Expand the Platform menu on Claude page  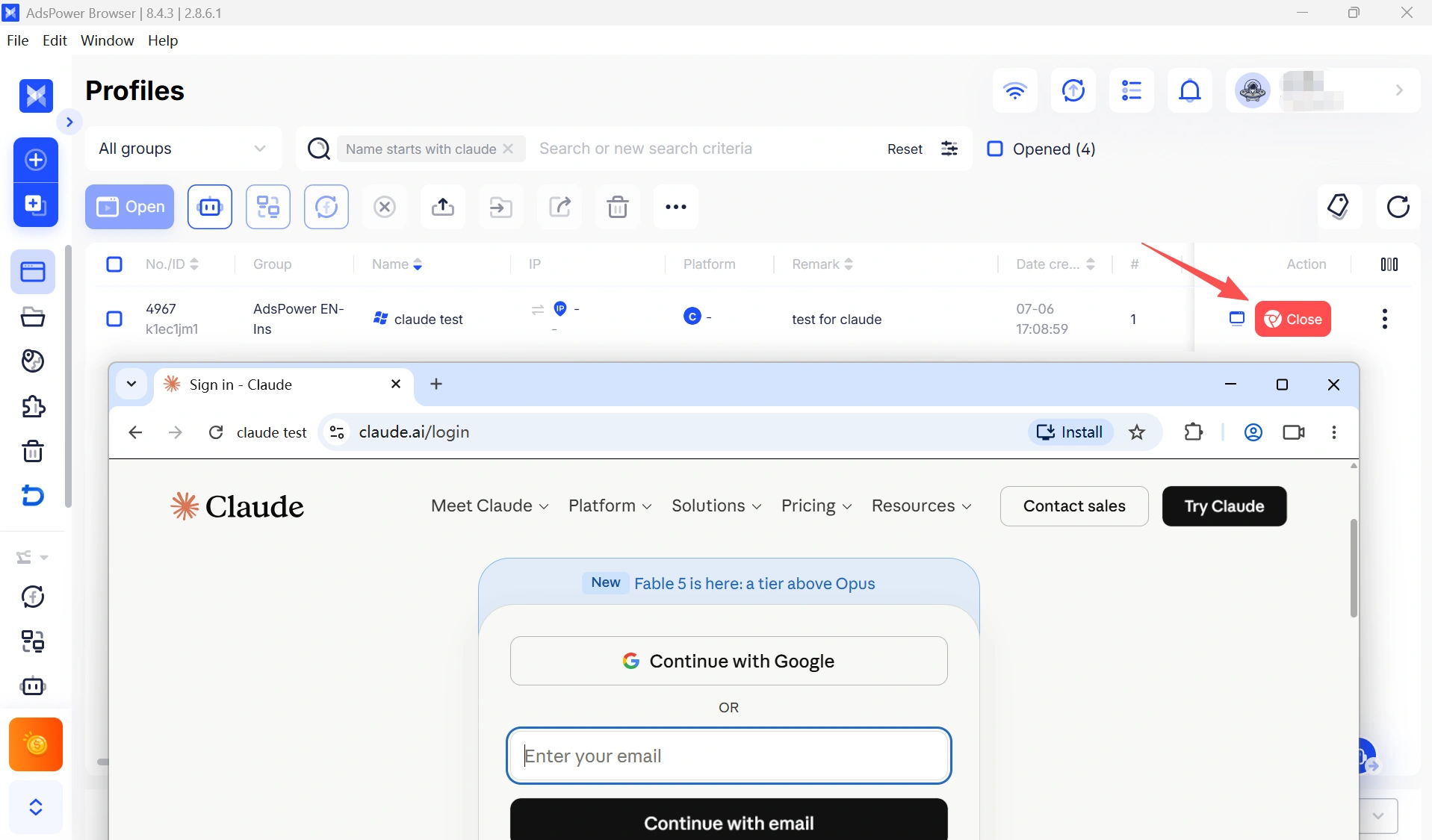coord(610,506)
